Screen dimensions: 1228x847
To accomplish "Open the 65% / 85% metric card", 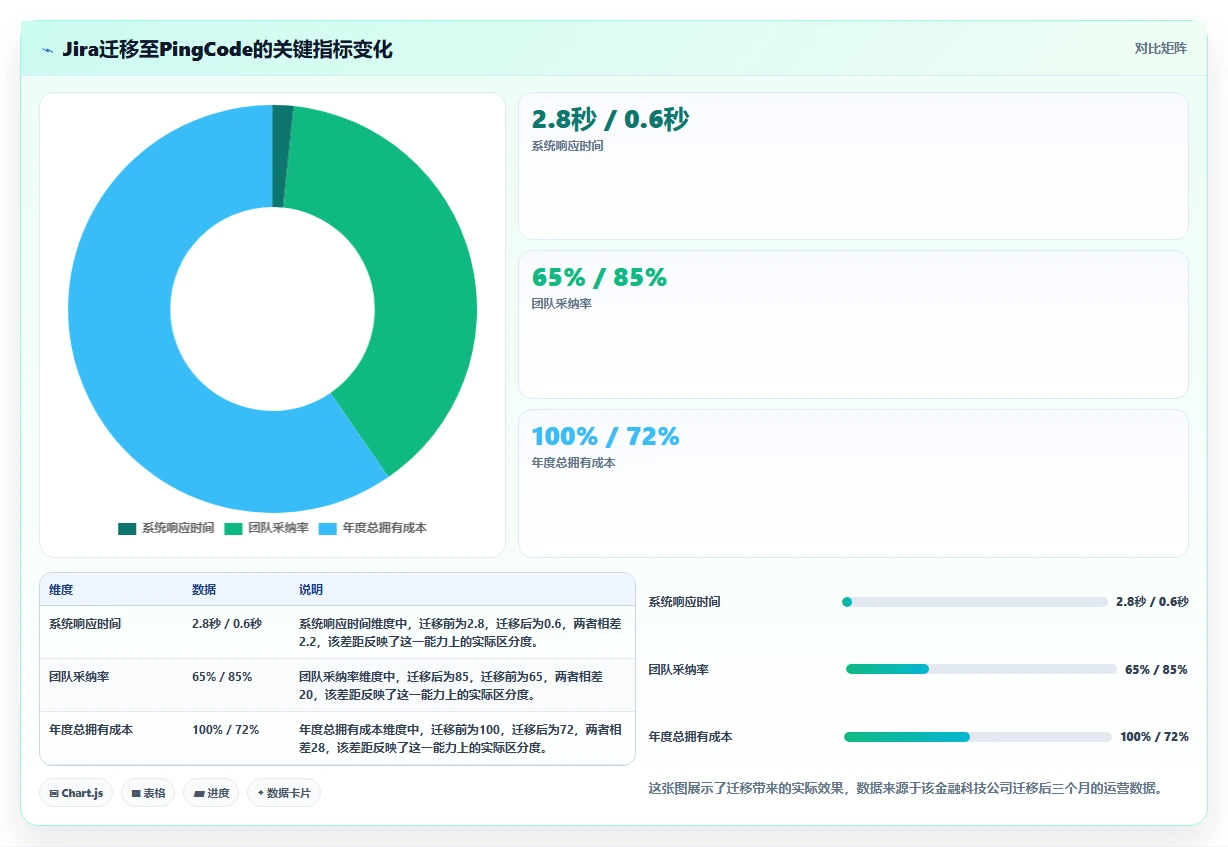I will click(853, 325).
